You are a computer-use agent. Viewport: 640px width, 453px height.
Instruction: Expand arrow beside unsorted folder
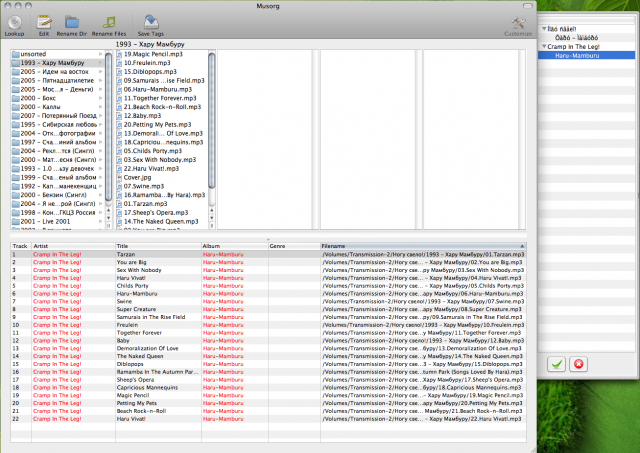tap(100, 54)
